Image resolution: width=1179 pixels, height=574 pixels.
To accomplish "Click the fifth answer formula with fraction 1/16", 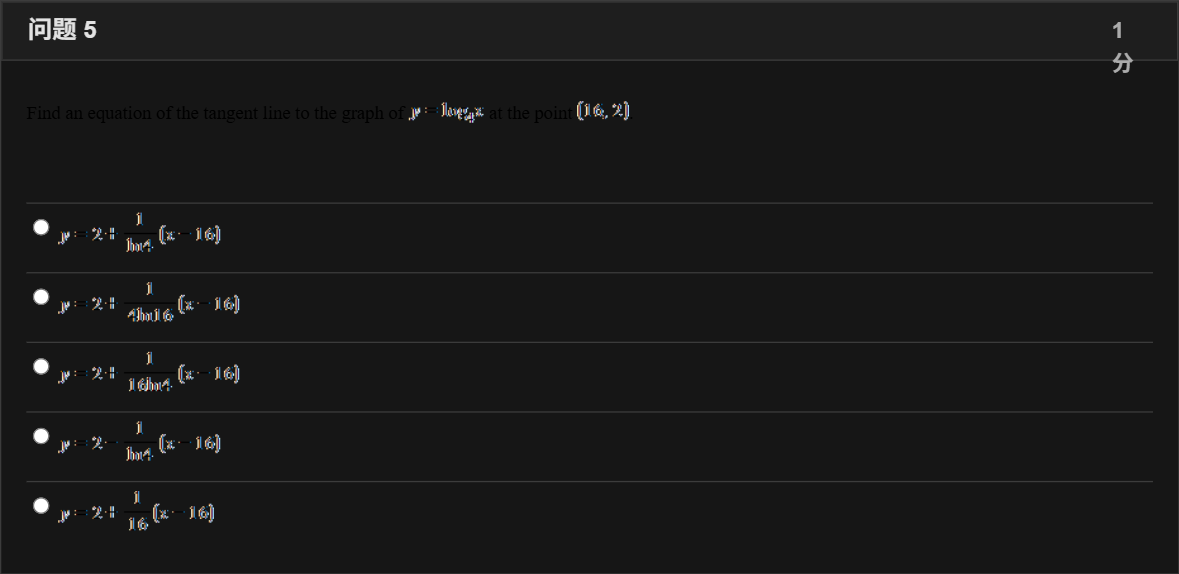I will 137,512.
